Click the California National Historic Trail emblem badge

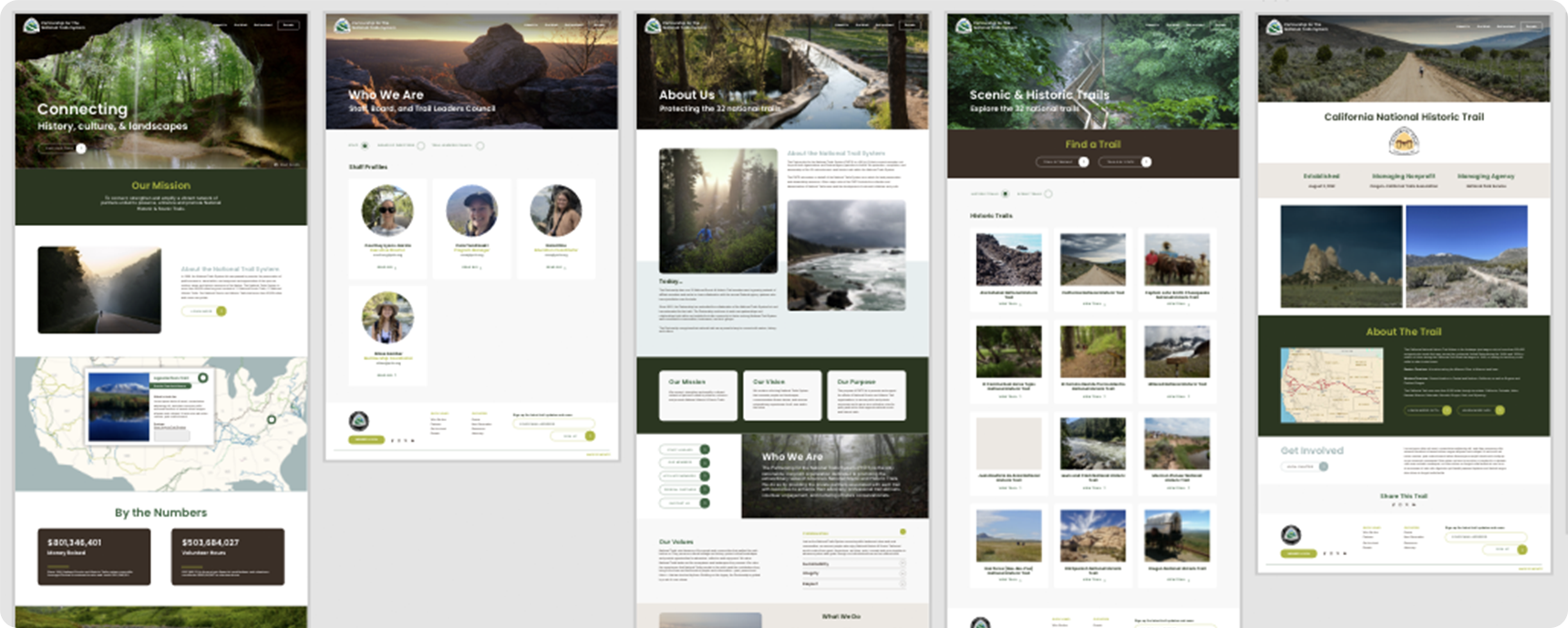tap(1404, 141)
